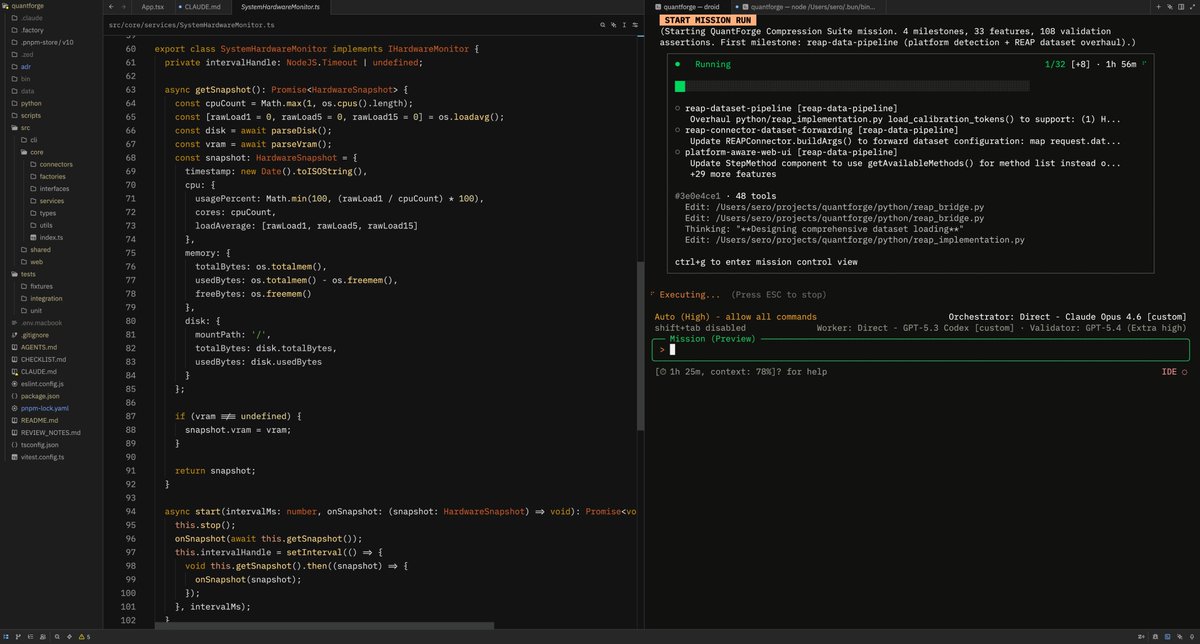This screenshot has width=1200, height=644.
Task: Expand the python folder
Action: (30, 103)
